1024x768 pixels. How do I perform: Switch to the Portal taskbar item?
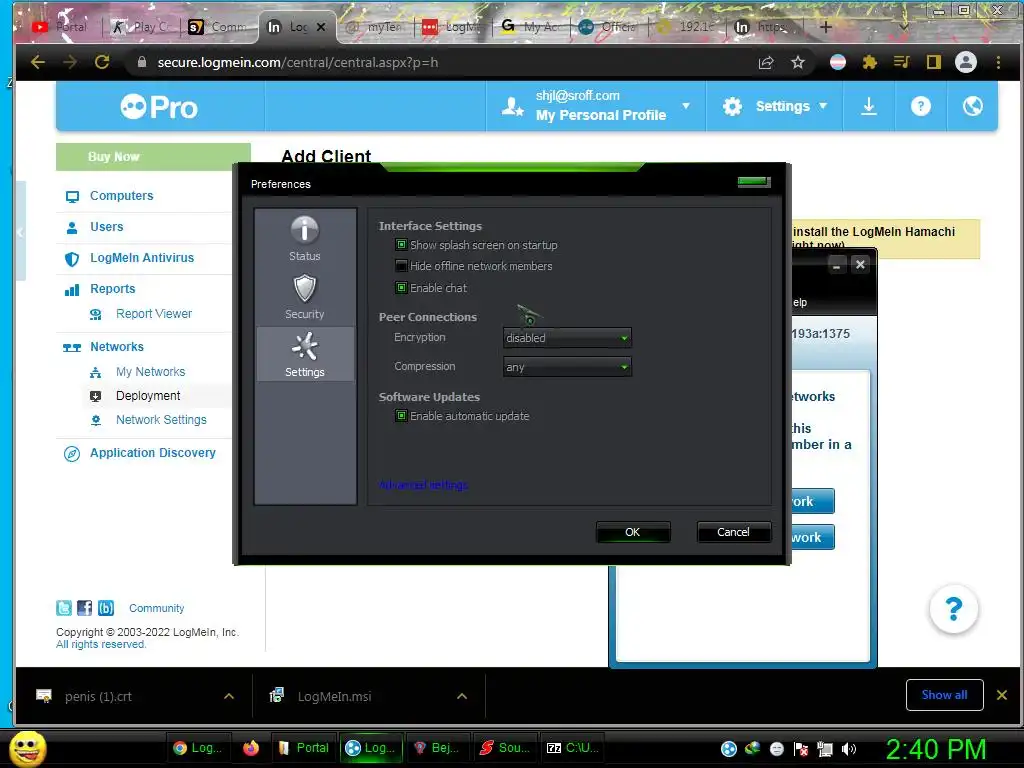(304, 748)
